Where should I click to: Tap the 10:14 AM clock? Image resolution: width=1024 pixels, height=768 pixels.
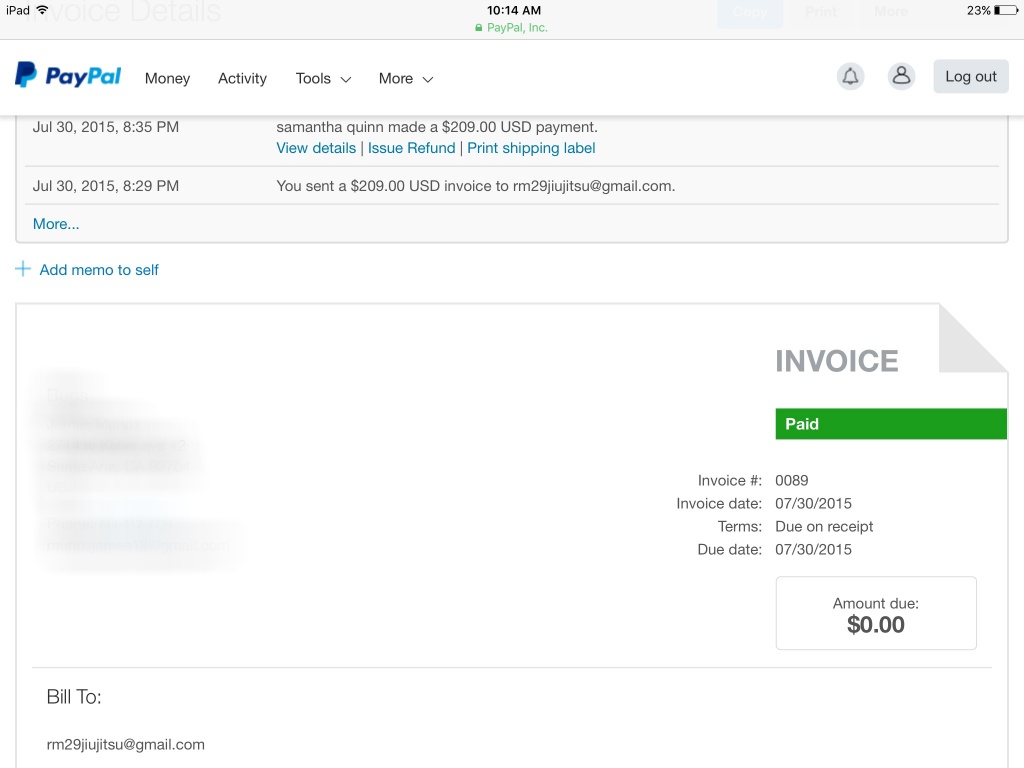point(514,10)
